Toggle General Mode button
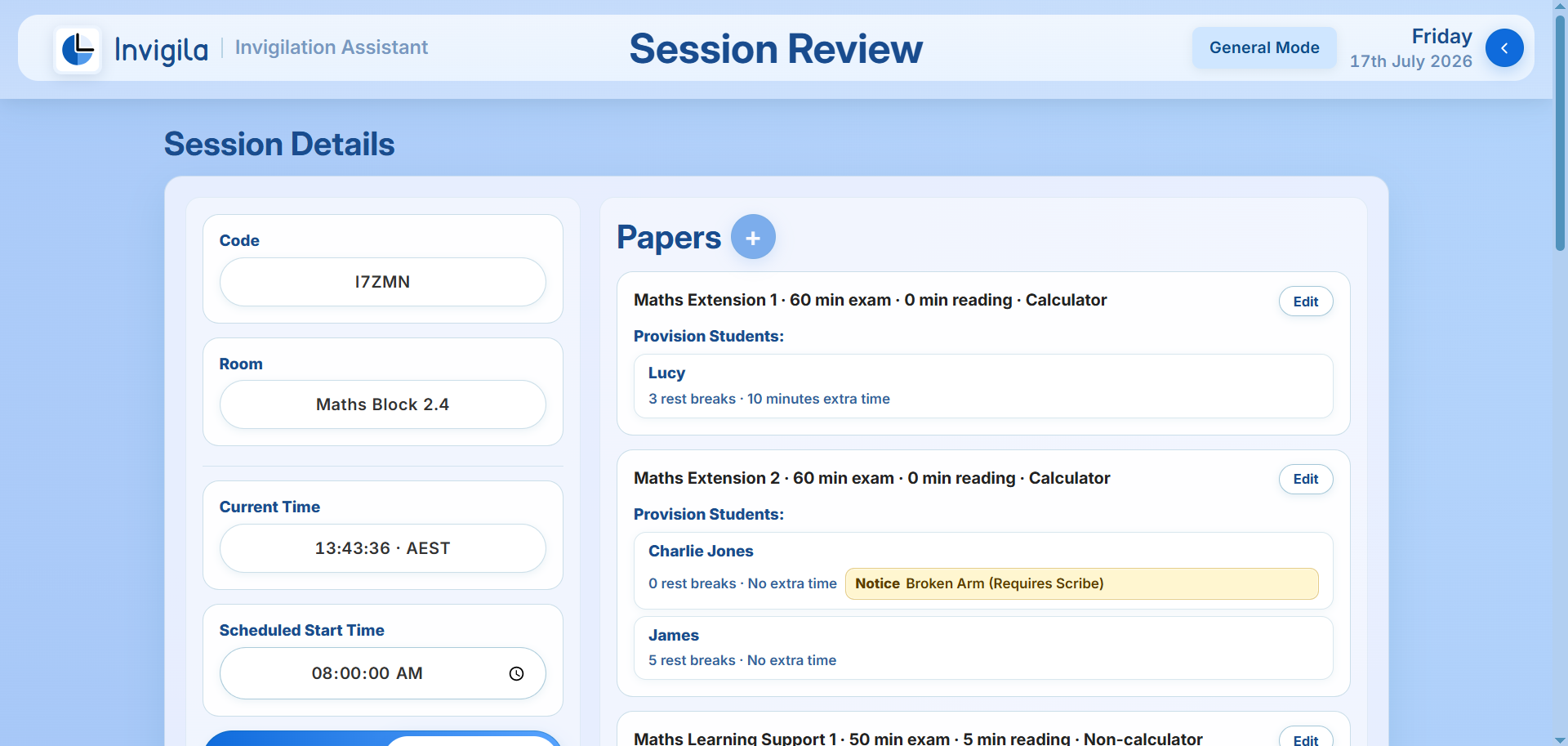Image resolution: width=1568 pixels, height=746 pixels. click(x=1264, y=47)
